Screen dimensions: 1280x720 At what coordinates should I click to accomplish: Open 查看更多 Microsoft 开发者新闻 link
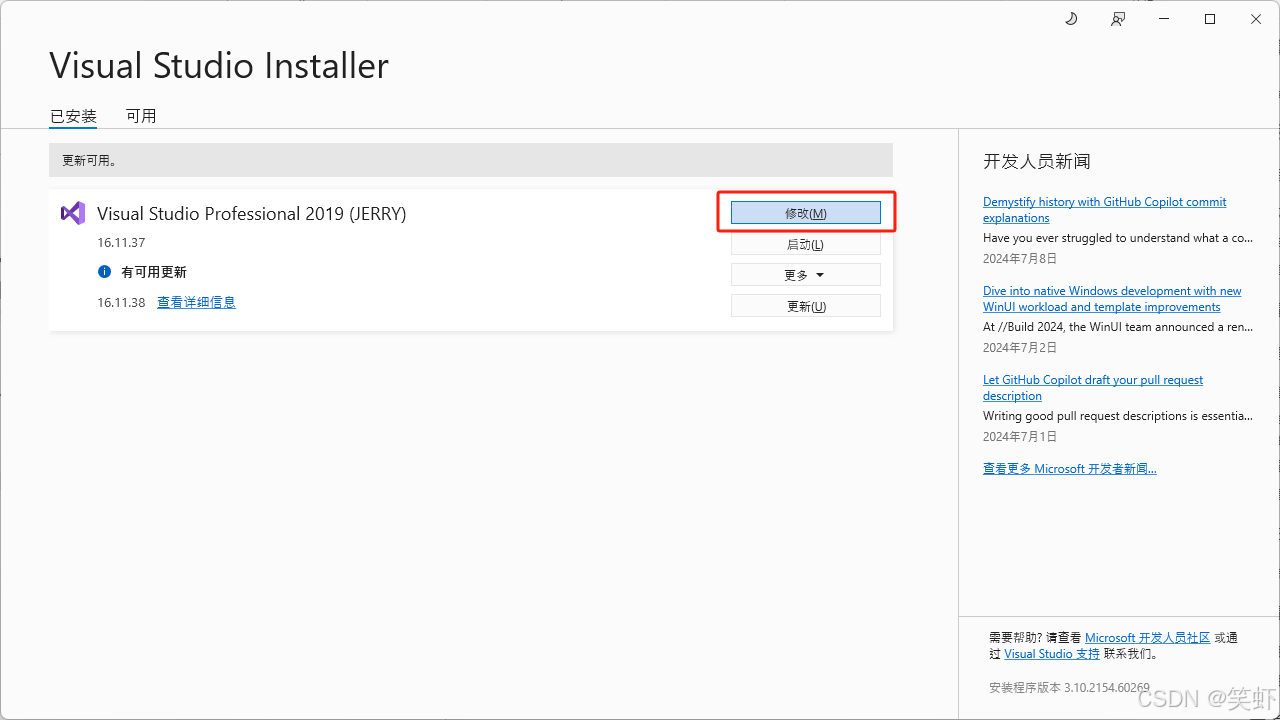click(x=1070, y=468)
